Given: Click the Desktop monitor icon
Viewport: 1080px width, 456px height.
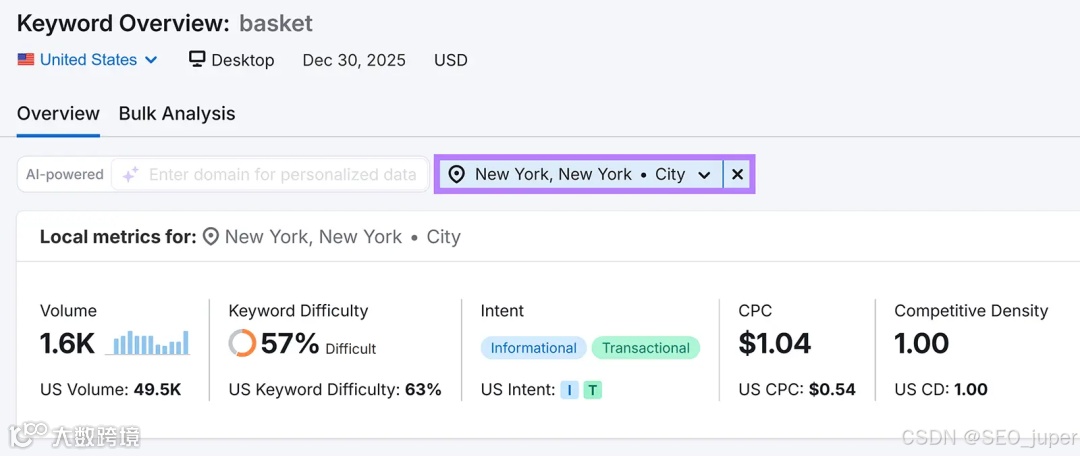Looking at the screenshot, I should (x=197, y=60).
